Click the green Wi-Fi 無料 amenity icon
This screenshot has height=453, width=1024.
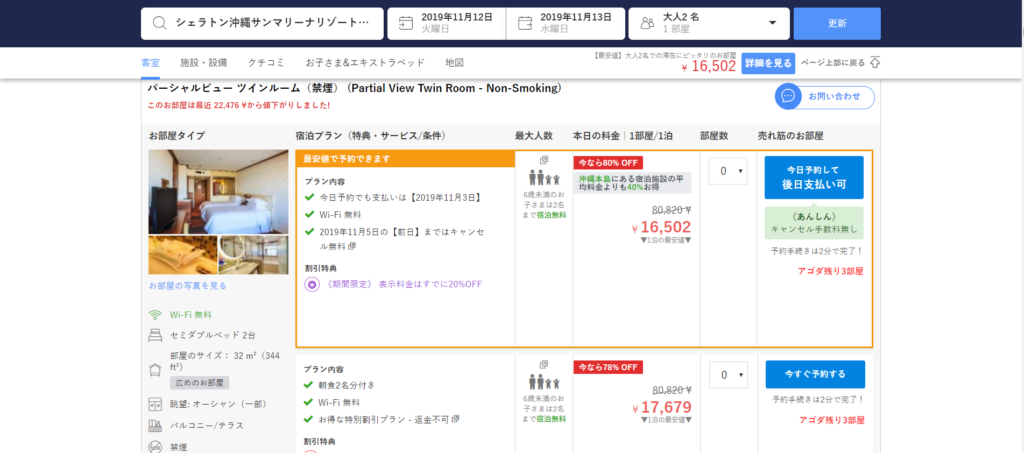point(155,314)
